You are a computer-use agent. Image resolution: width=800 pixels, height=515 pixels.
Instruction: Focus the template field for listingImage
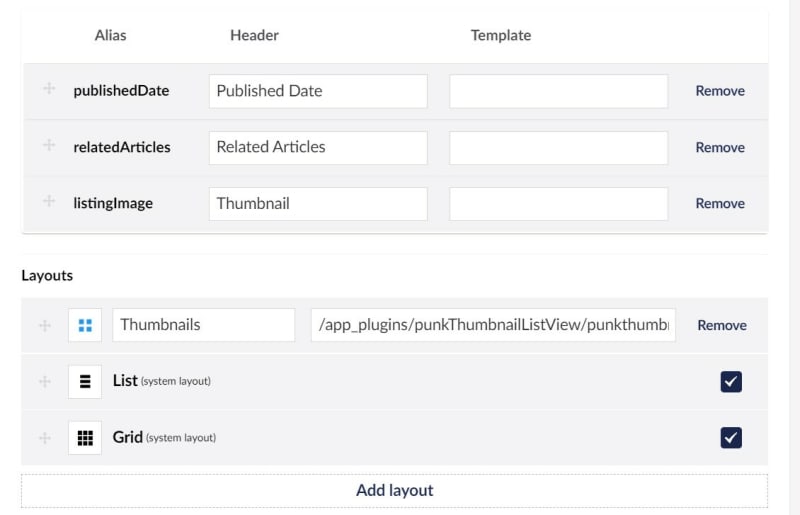(559, 204)
